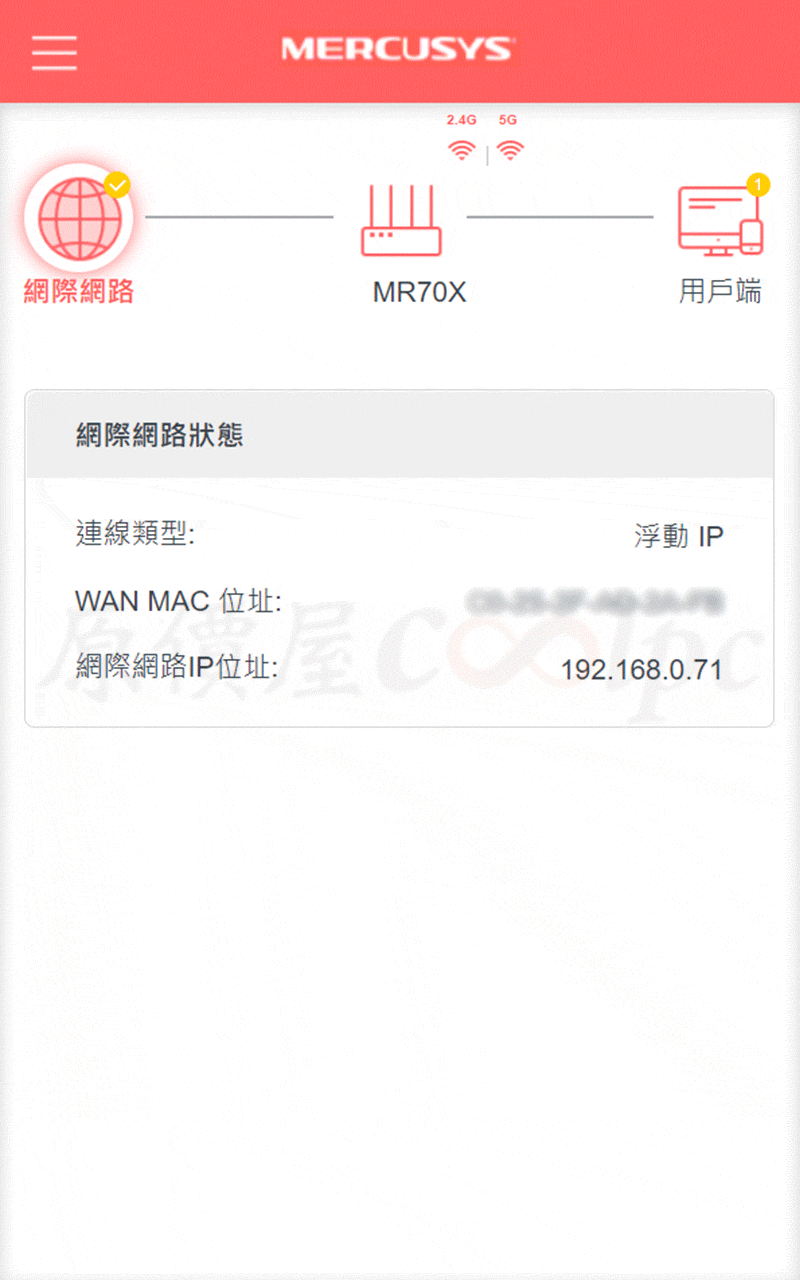Click the WAN MAC 位址 label
This screenshot has height=1280, width=800.
(178, 601)
